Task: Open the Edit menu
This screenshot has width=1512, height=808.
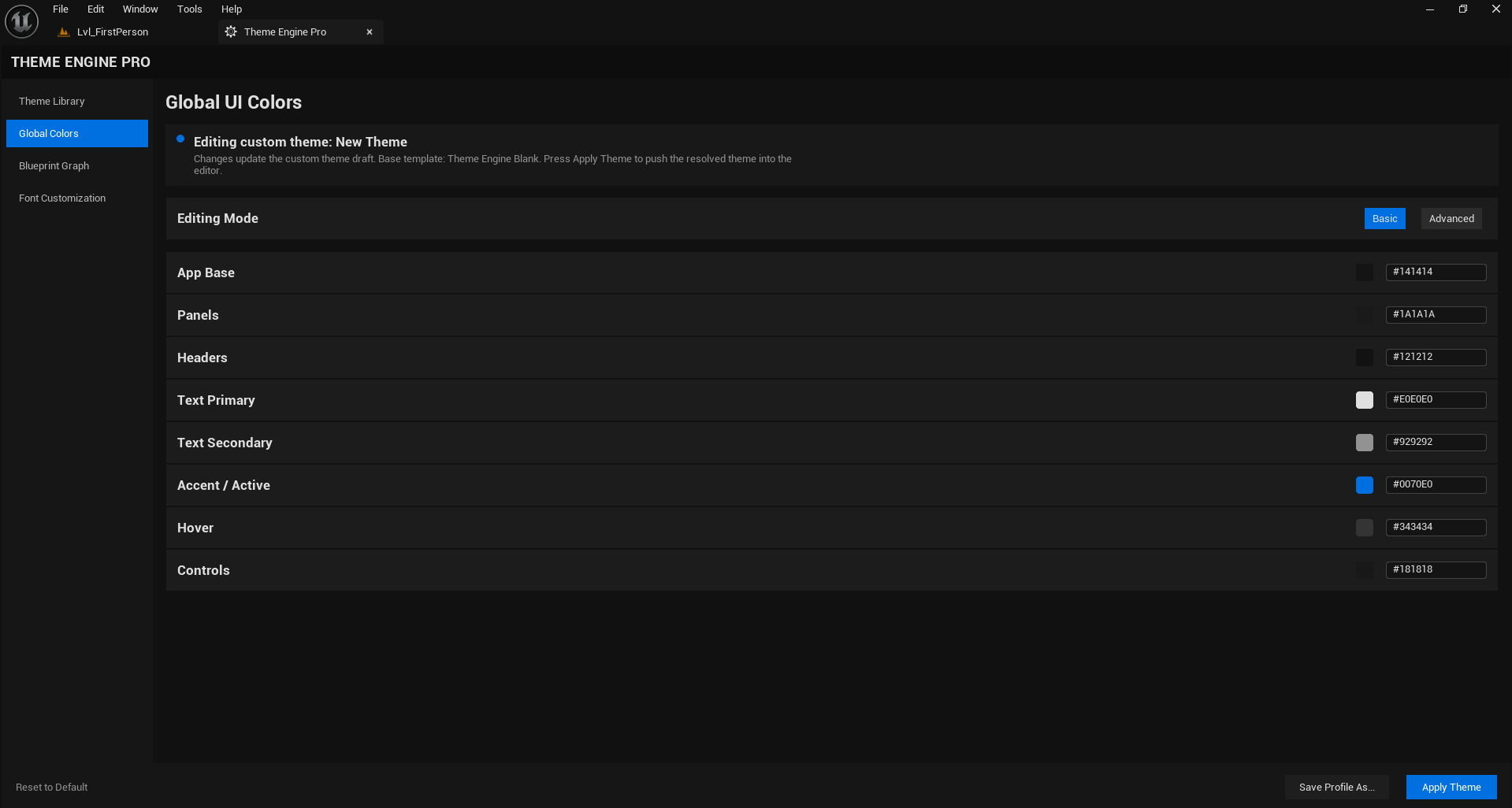Action: 96,9
